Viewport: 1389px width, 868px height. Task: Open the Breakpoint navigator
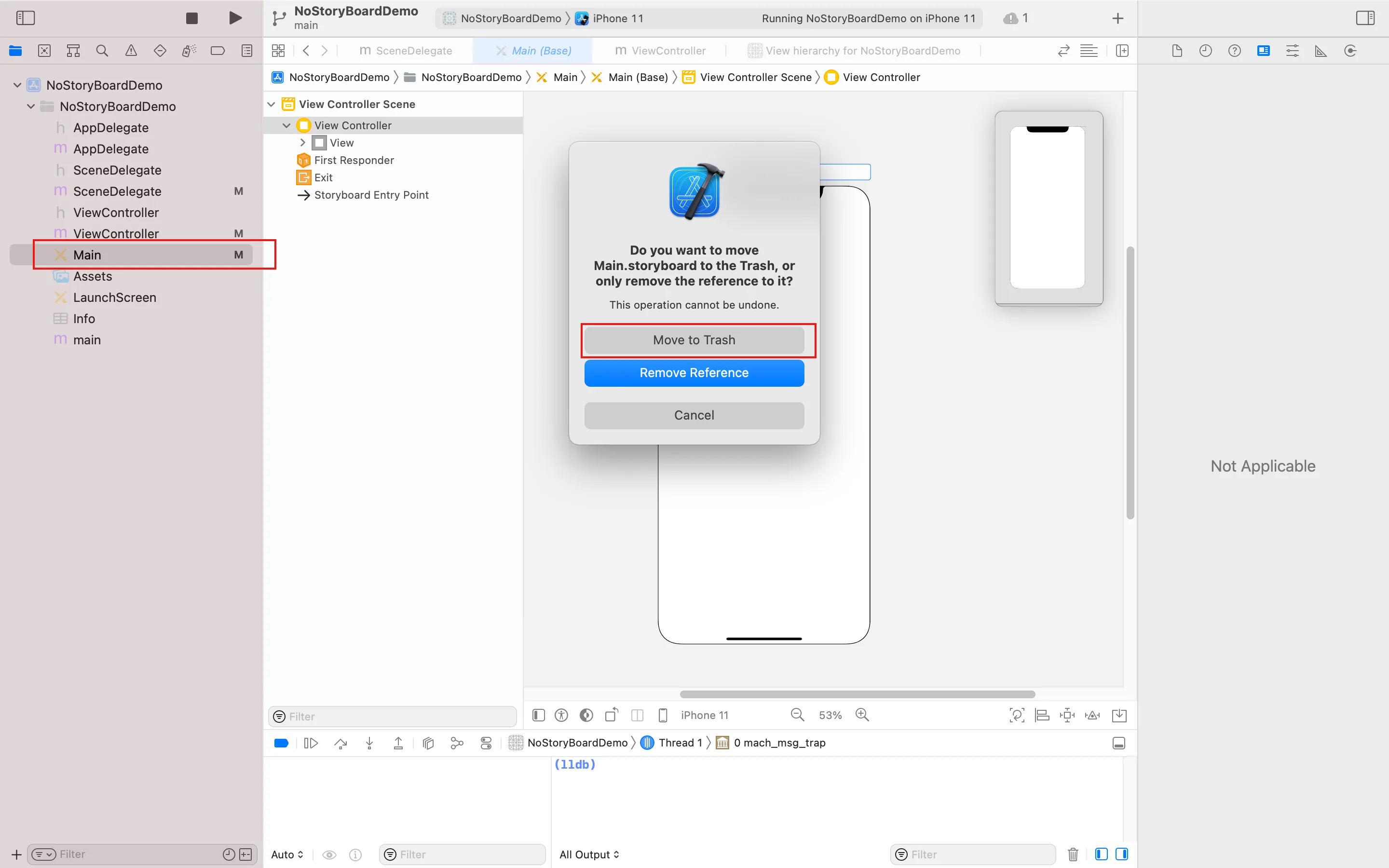(x=218, y=51)
